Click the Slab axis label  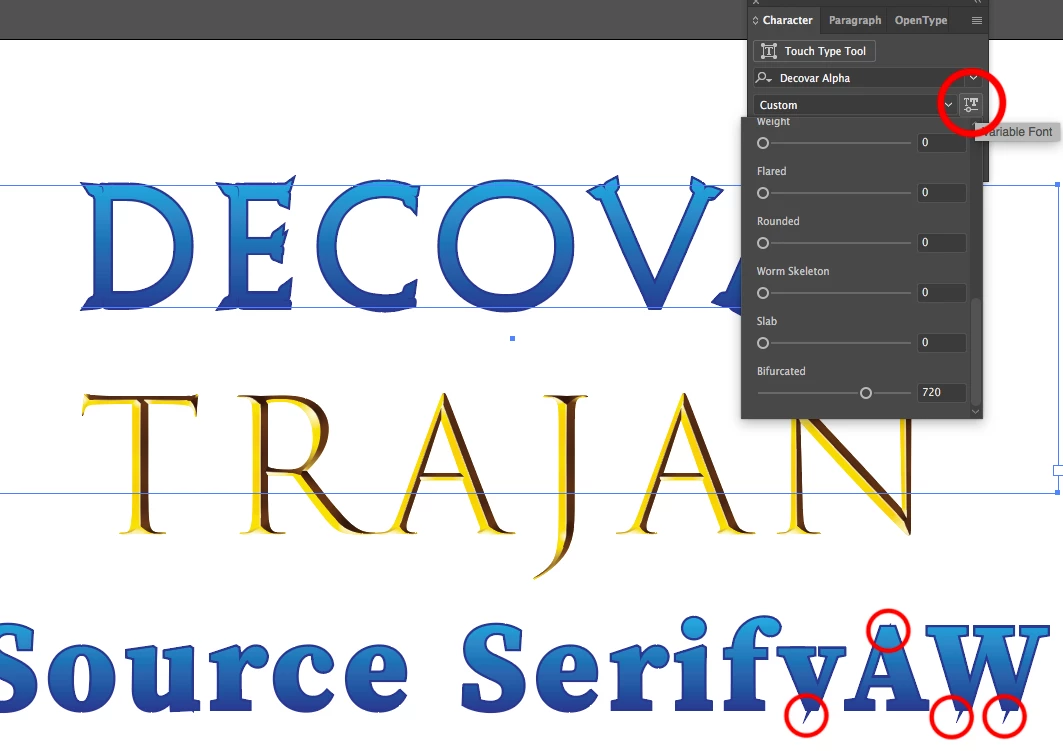pos(767,321)
